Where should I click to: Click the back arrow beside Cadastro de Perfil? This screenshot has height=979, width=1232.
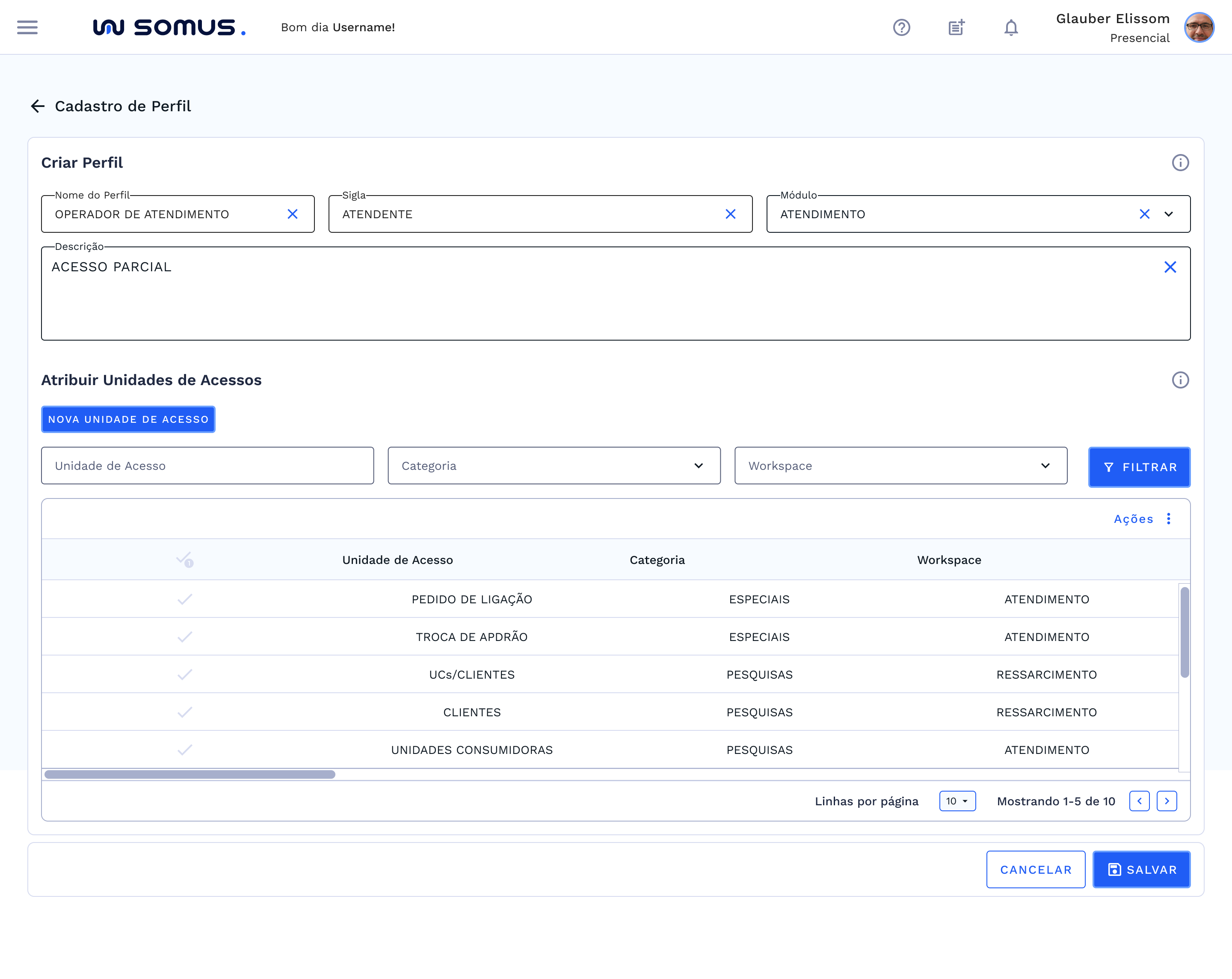(x=38, y=106)
